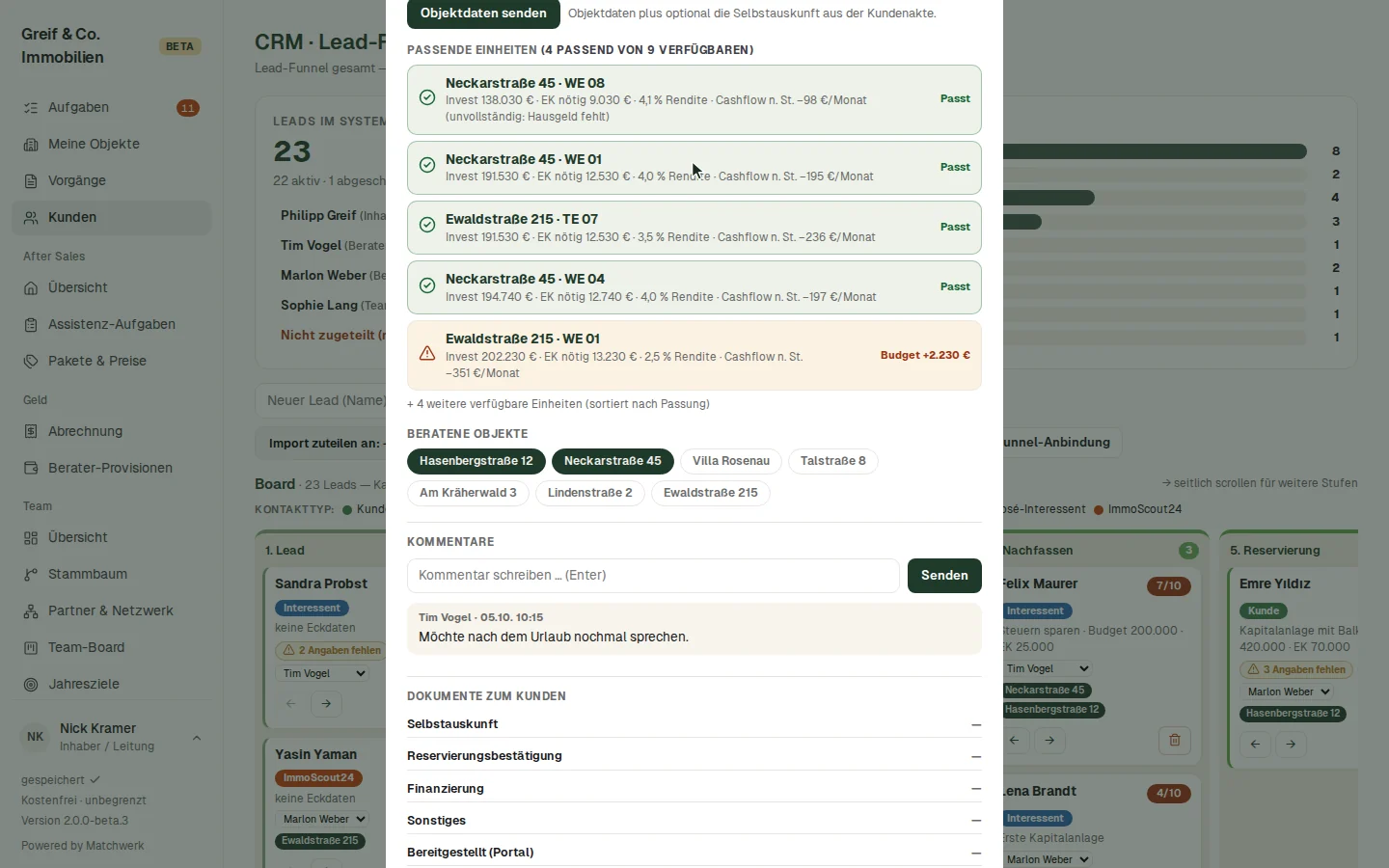Click the Team Übersicht grid icon
1389x868 pixels.
pyautogui.click(x=31, y=538)
